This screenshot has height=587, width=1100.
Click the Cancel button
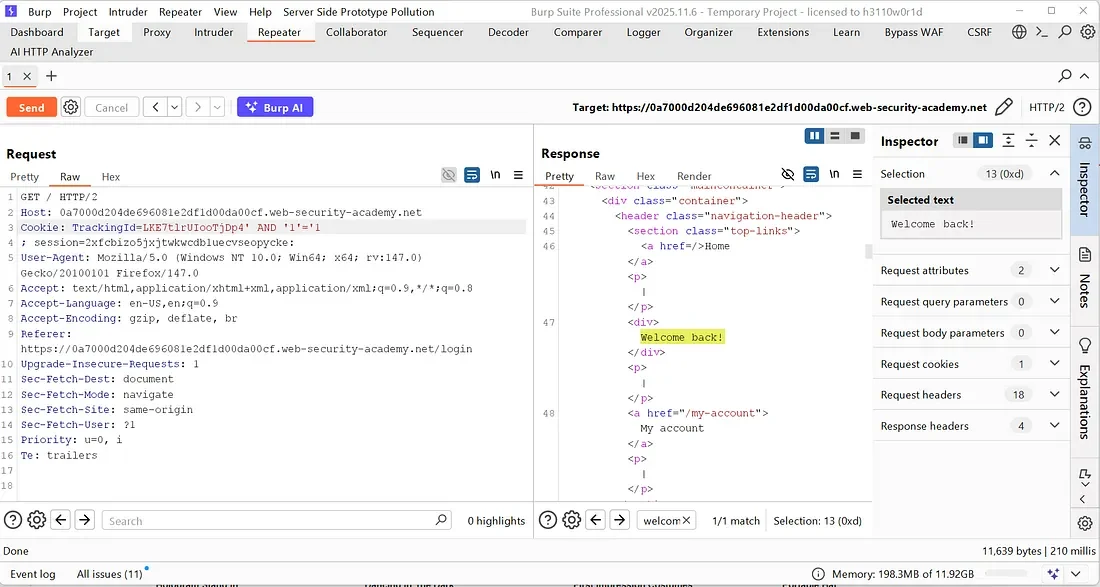111,107
